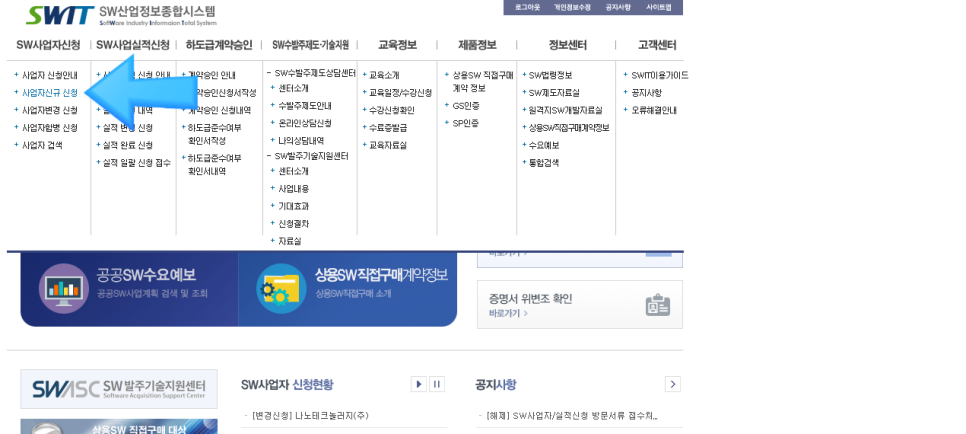
Task: Open the 고객센터 main menu
Action: coord(657,45)
